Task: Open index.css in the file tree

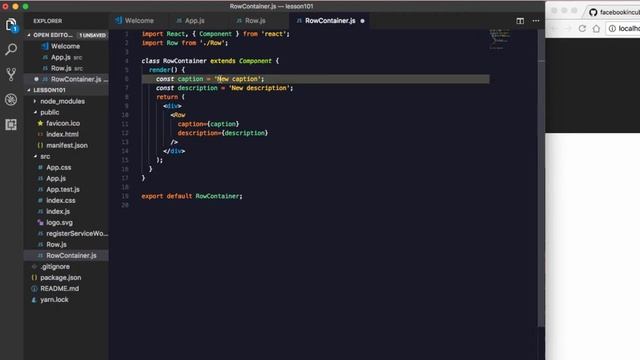Action: pos(60,200)
